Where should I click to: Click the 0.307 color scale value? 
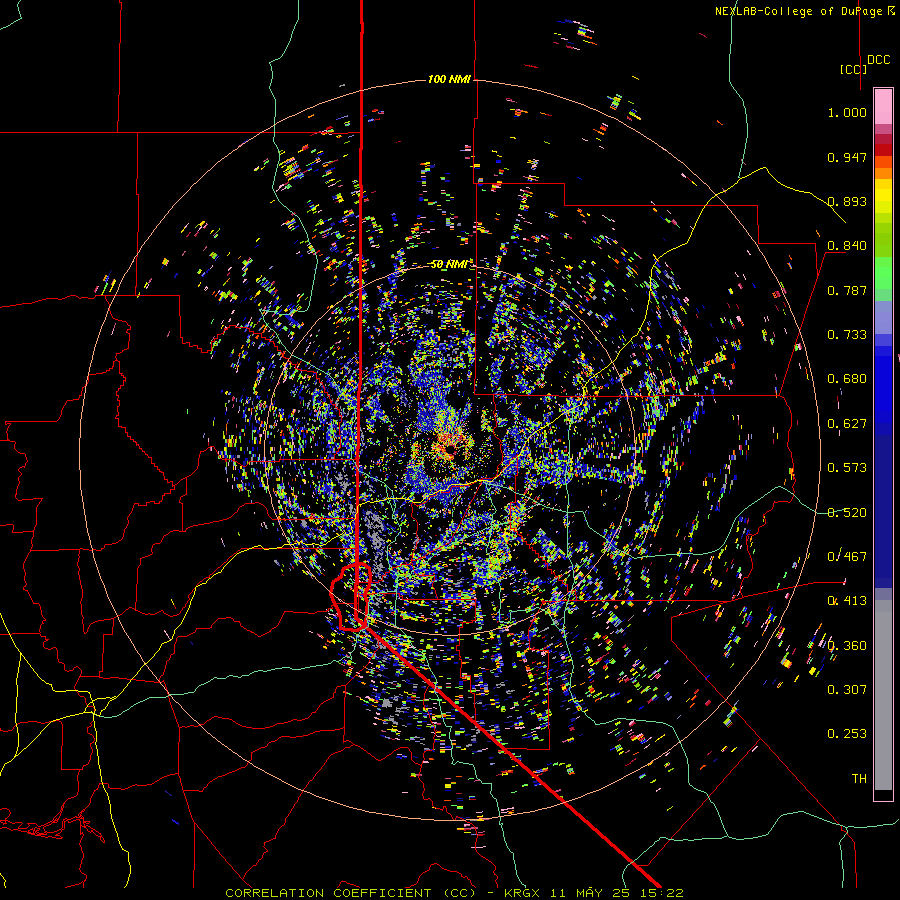pos(847,690)
